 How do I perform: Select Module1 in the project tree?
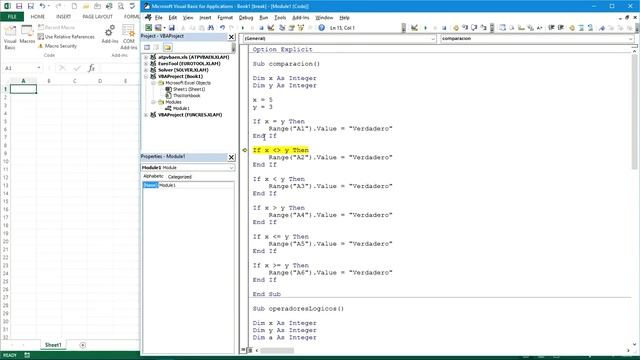point(181,109)
